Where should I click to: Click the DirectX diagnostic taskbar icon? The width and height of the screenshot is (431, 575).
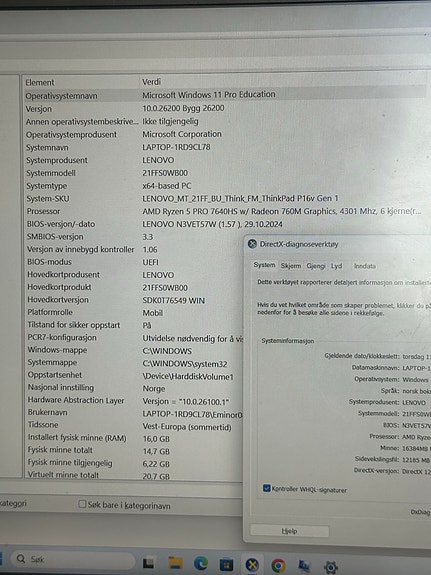point(252,565)
